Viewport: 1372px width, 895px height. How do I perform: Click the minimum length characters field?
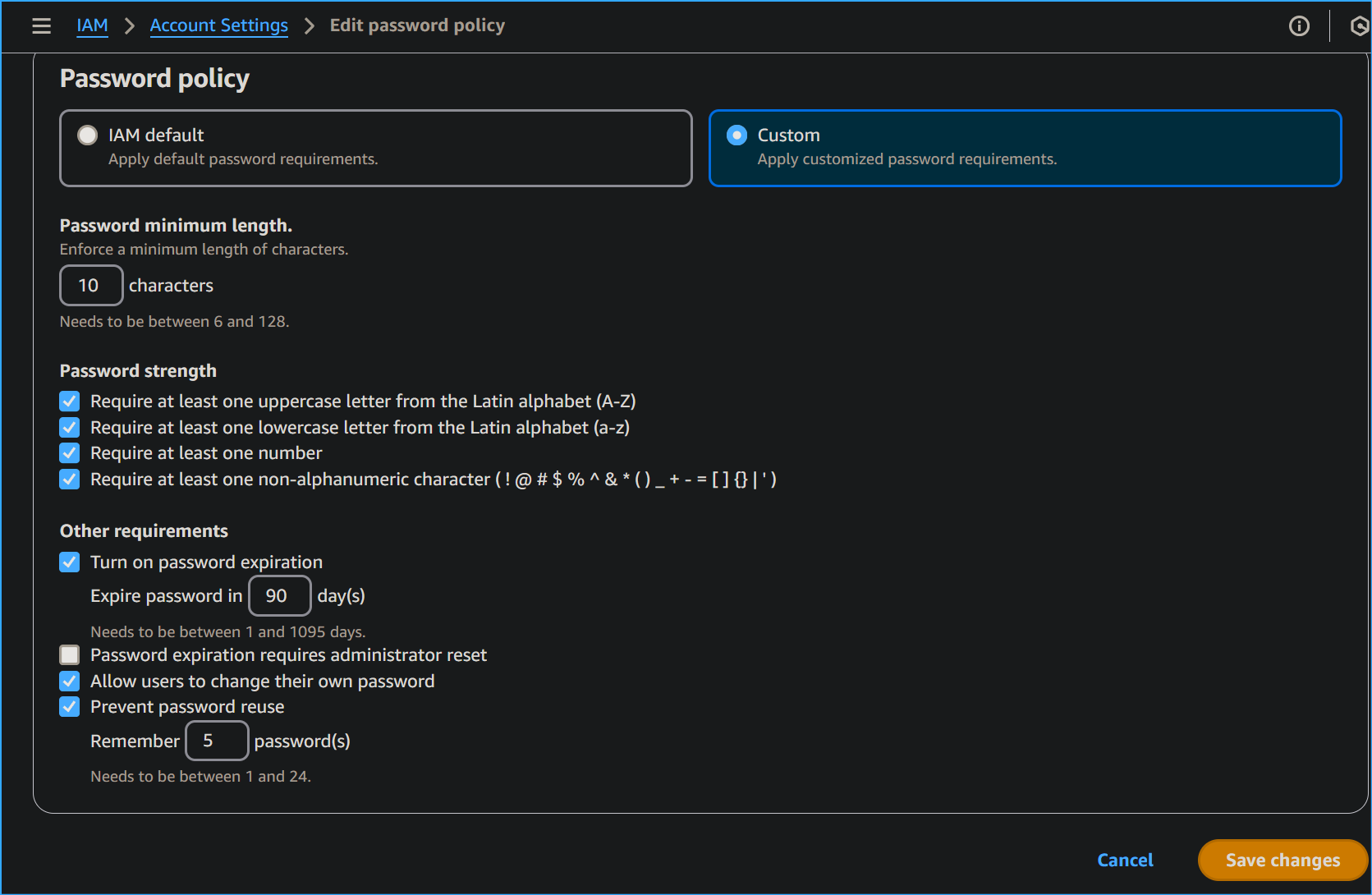pos(90,285)
